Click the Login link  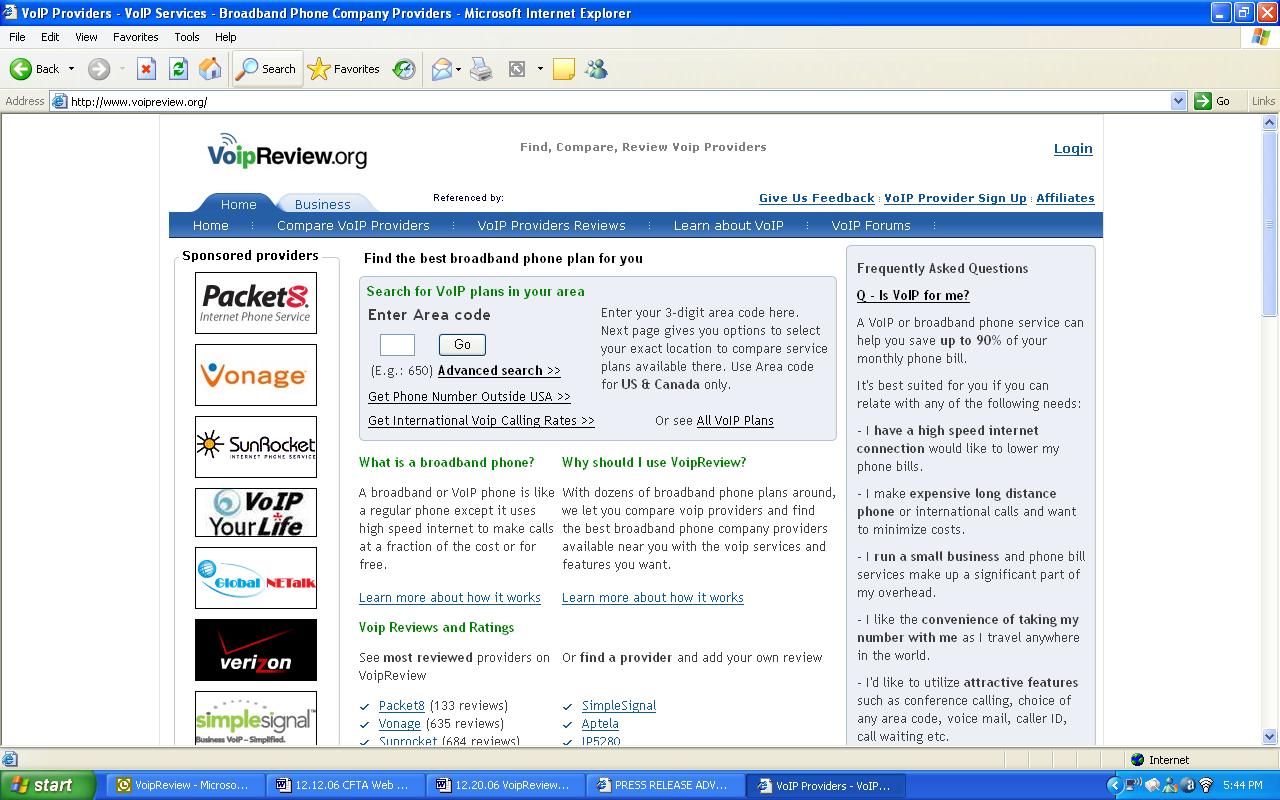tap(1073, 149)
